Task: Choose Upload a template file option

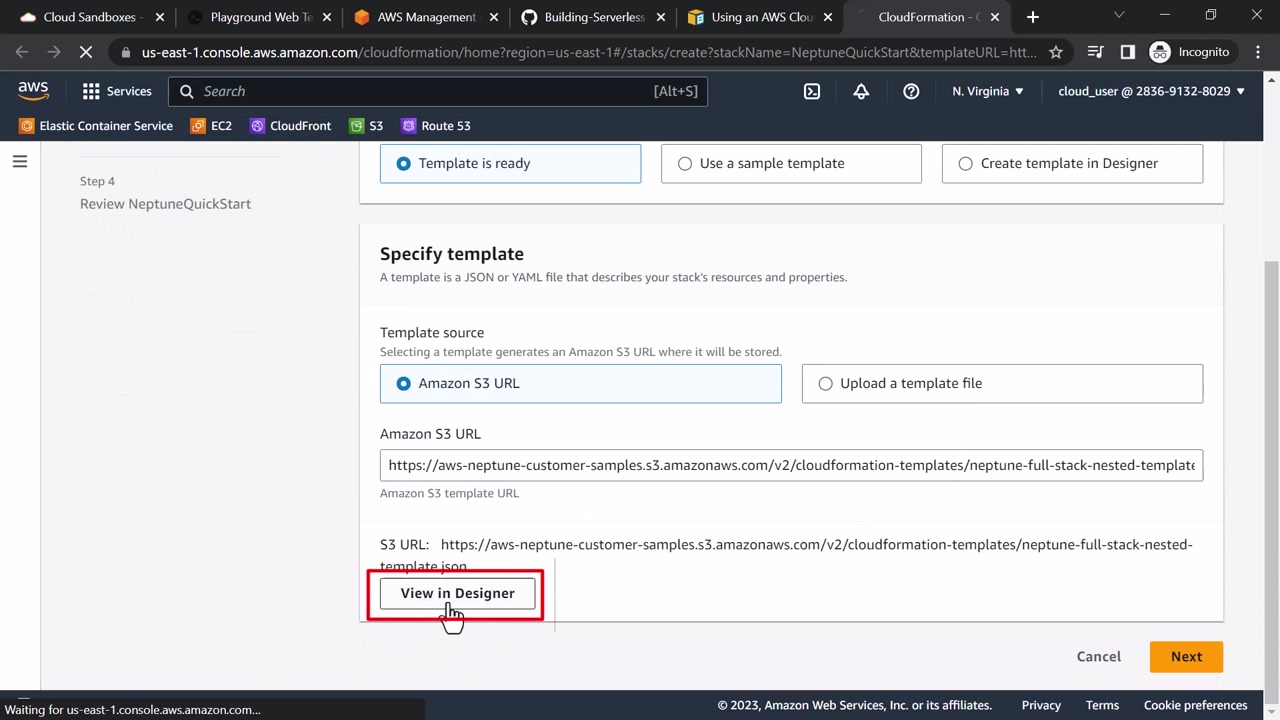Action: 1002,383
